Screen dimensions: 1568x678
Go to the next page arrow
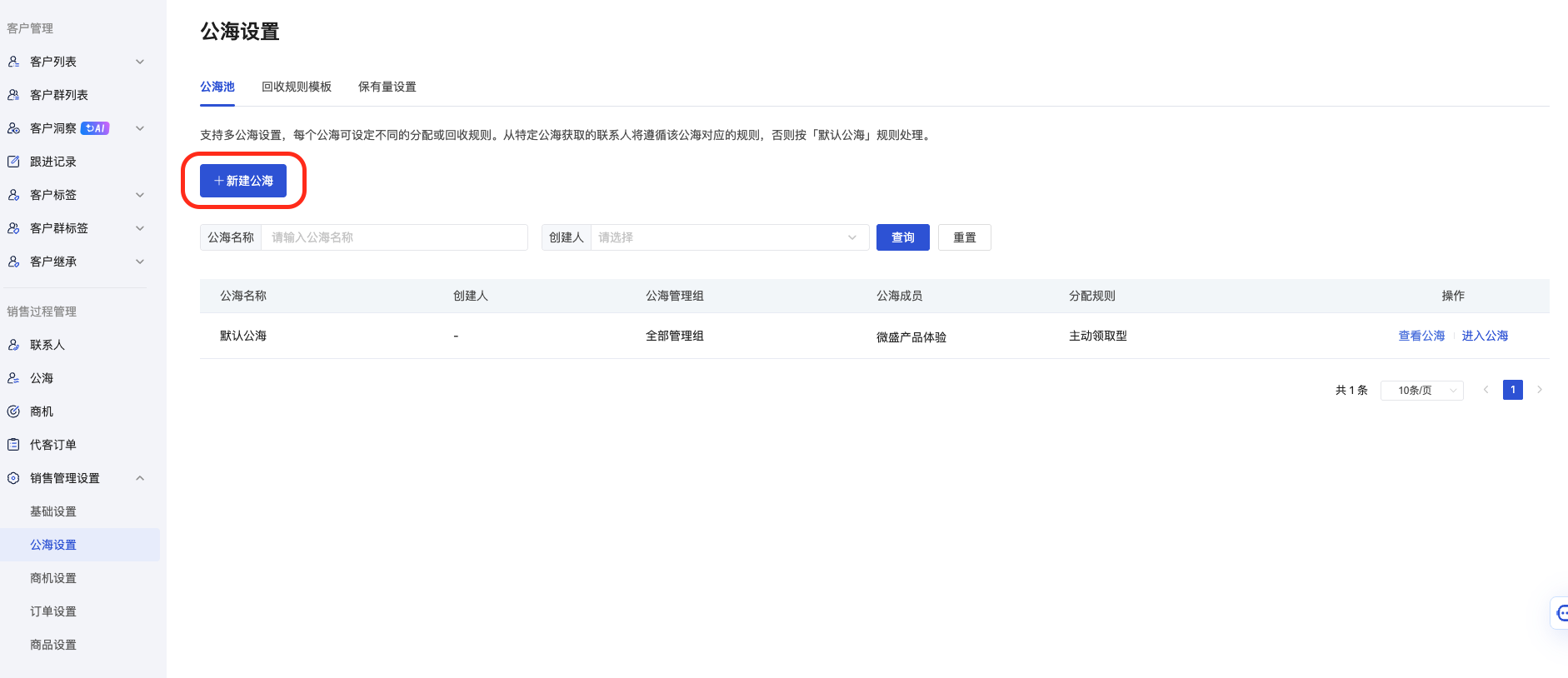pyautogui.click(x=1540, y=390)
